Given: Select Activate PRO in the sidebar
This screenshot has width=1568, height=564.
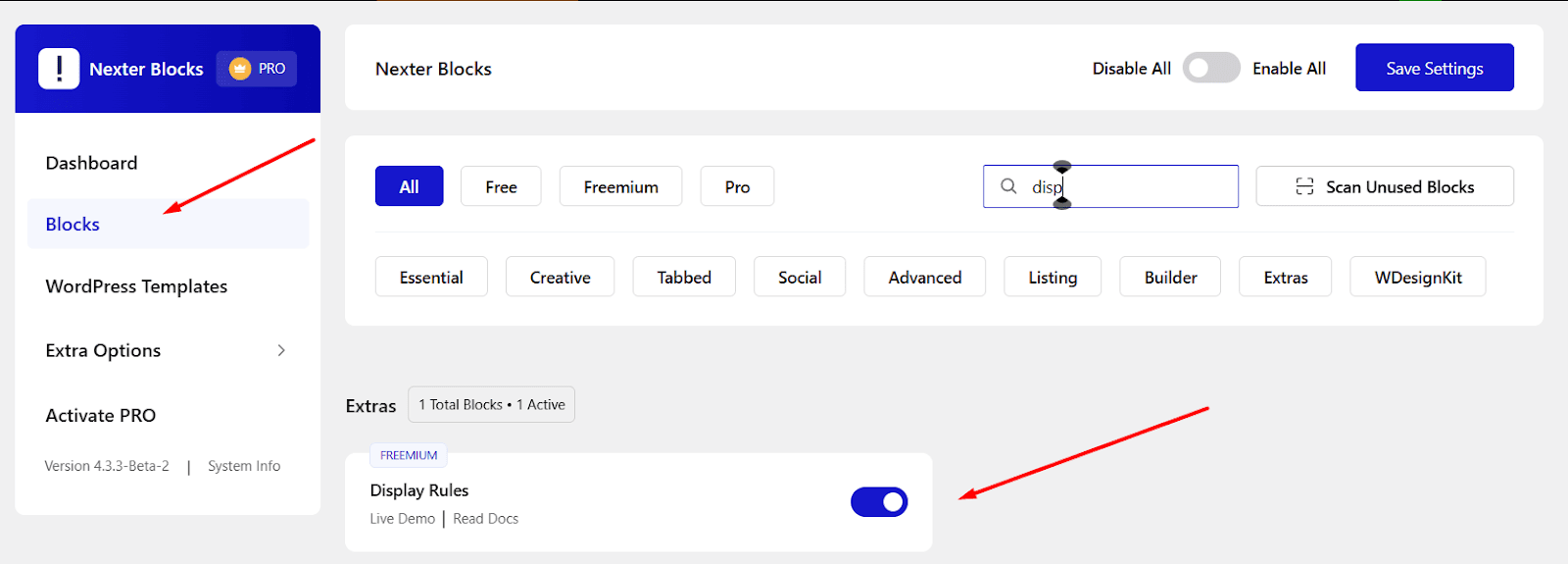Looking at the screenshot, I should coord(100,416).
